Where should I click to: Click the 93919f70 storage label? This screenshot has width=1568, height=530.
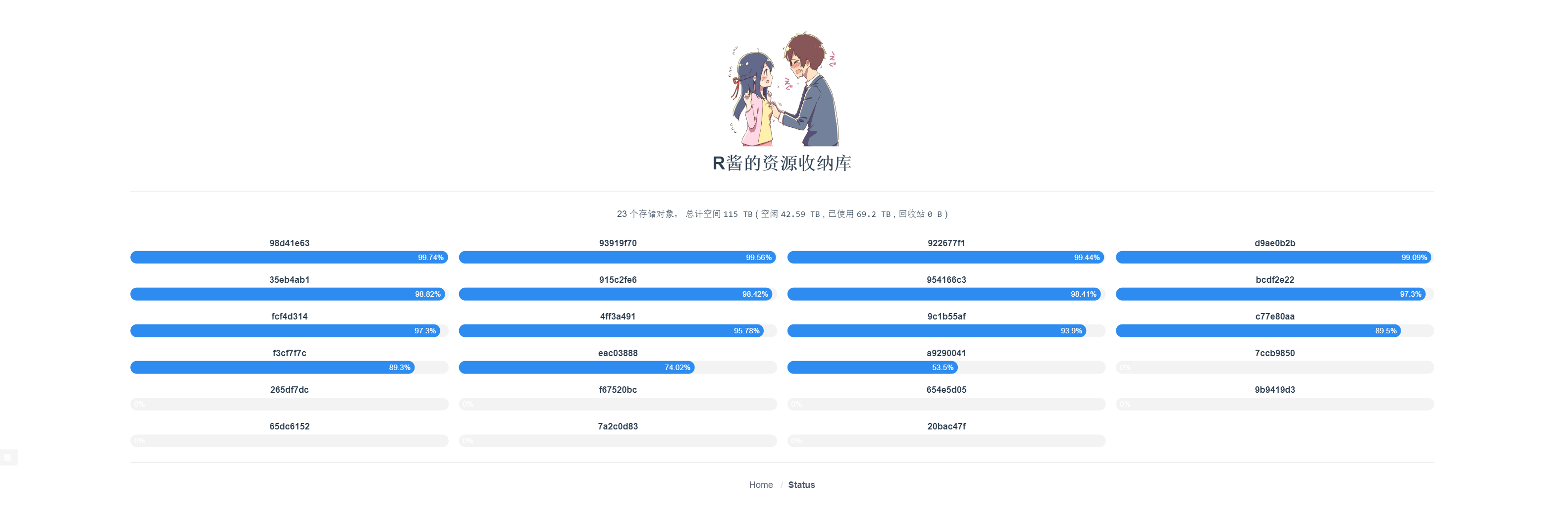click(x=617, y=242)
